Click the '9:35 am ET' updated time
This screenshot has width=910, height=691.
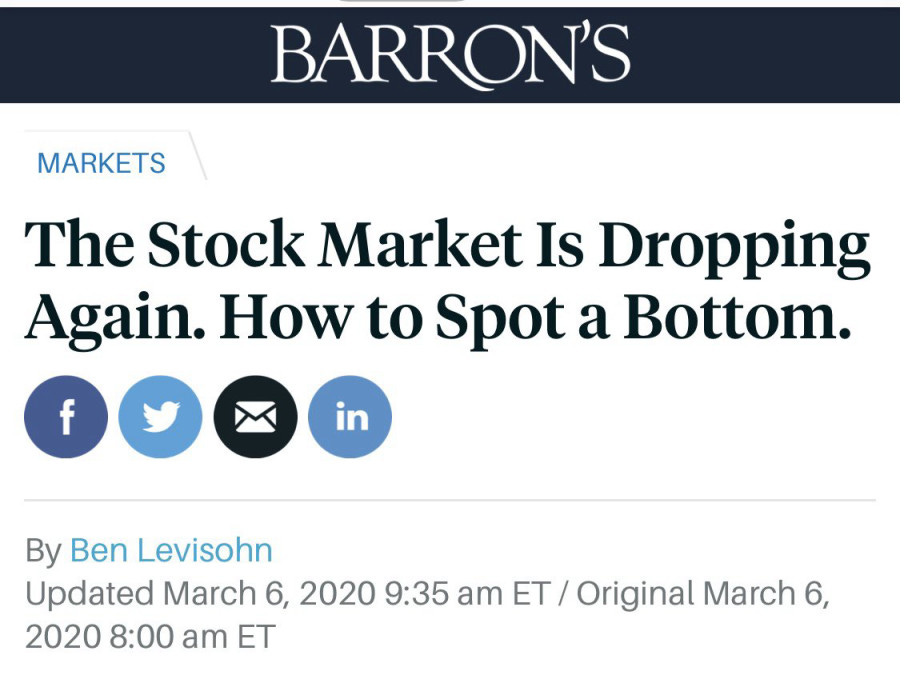467,594
